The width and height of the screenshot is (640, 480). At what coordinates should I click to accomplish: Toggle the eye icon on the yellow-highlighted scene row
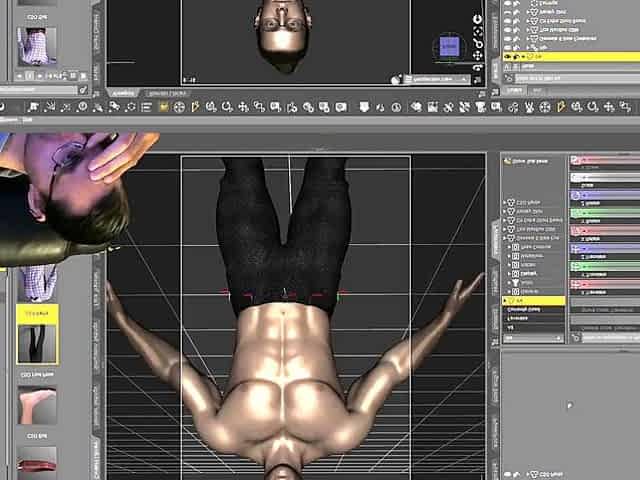click(509, 57)
